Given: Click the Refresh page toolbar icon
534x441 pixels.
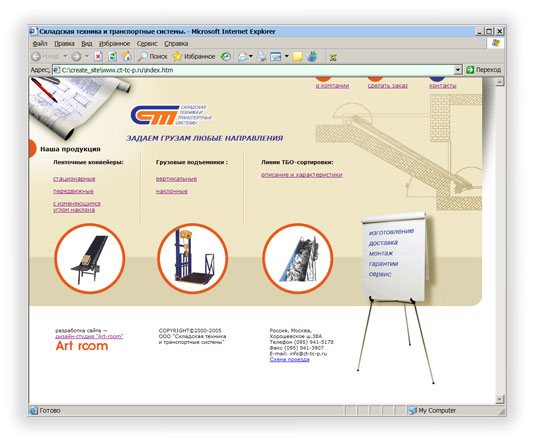Looking at the screenshot, I should [x=112, y=57].
